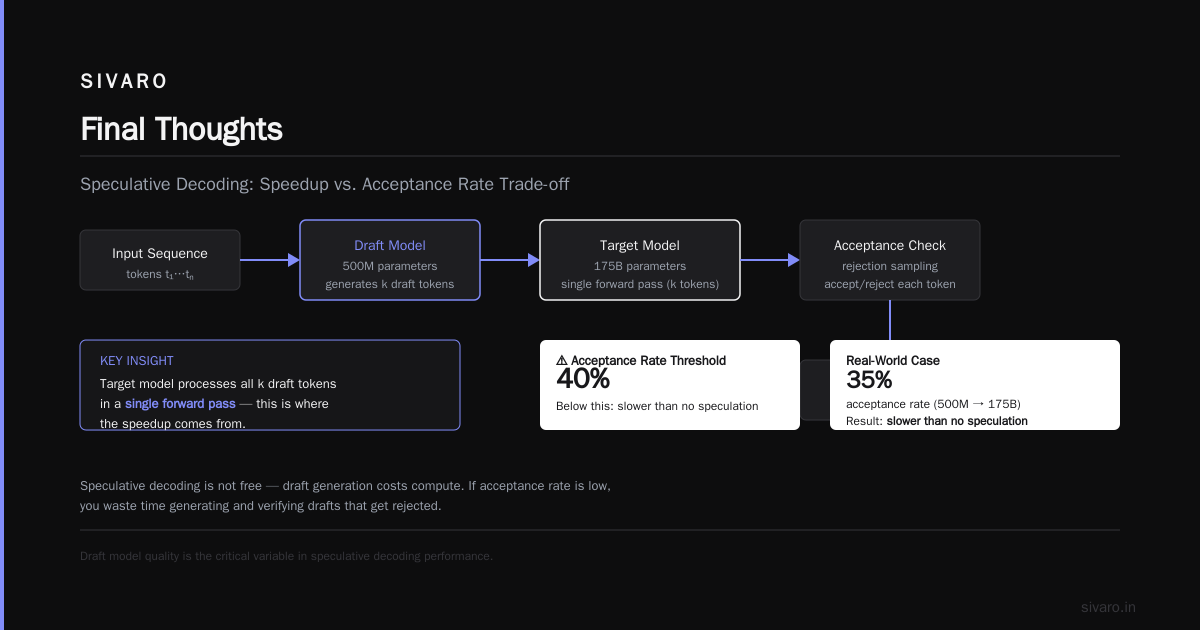Click the sivaro.in website link

coord(1109,607)
